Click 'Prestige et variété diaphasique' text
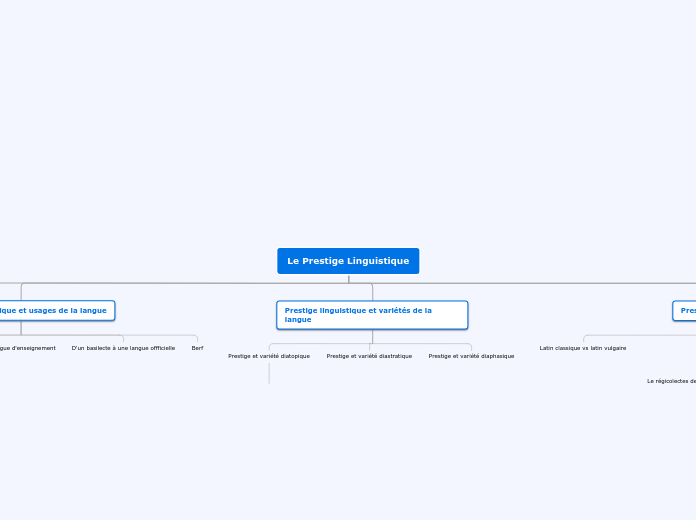 click(471, 356)
